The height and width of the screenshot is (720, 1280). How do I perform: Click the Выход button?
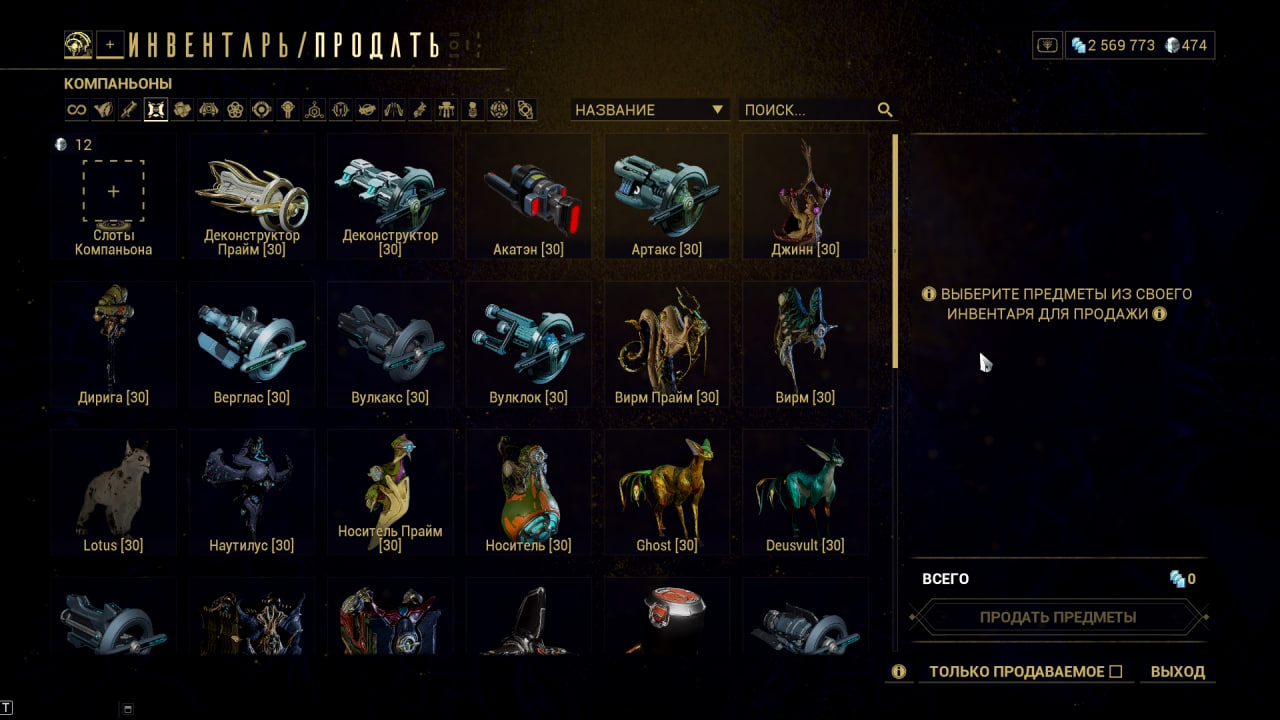click(x=1178, y=672)
